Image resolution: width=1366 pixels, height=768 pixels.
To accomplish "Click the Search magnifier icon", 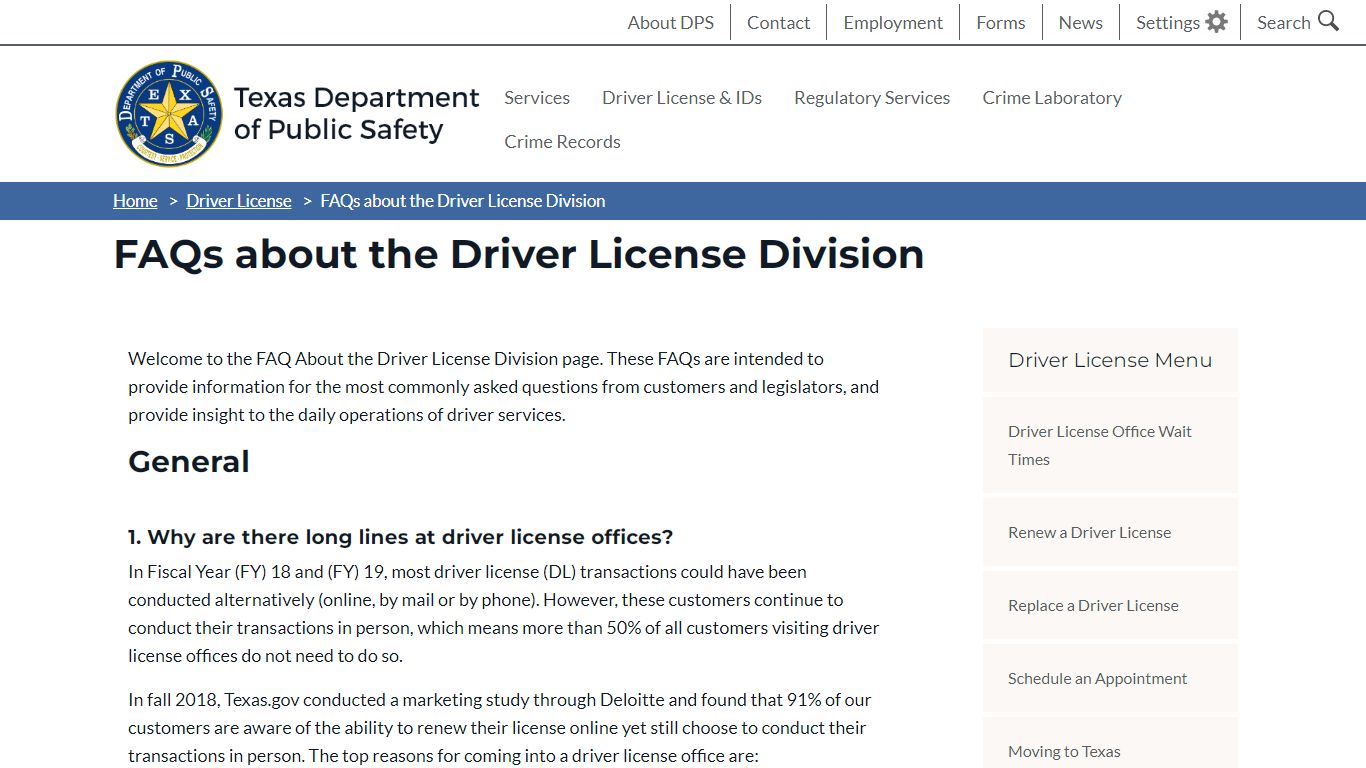I will coord(1328,21).
